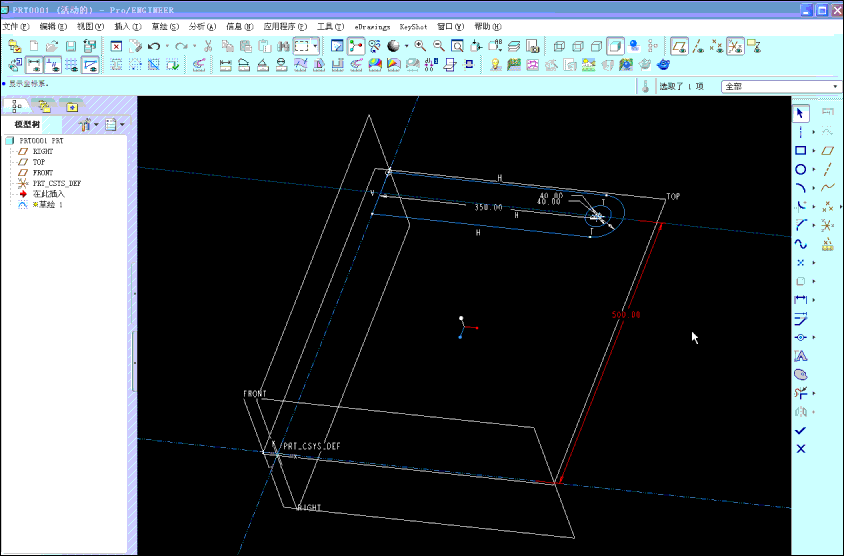844x556 pixels.
Task: Open the selection box mode dropdown arrow
Action: 315,46
